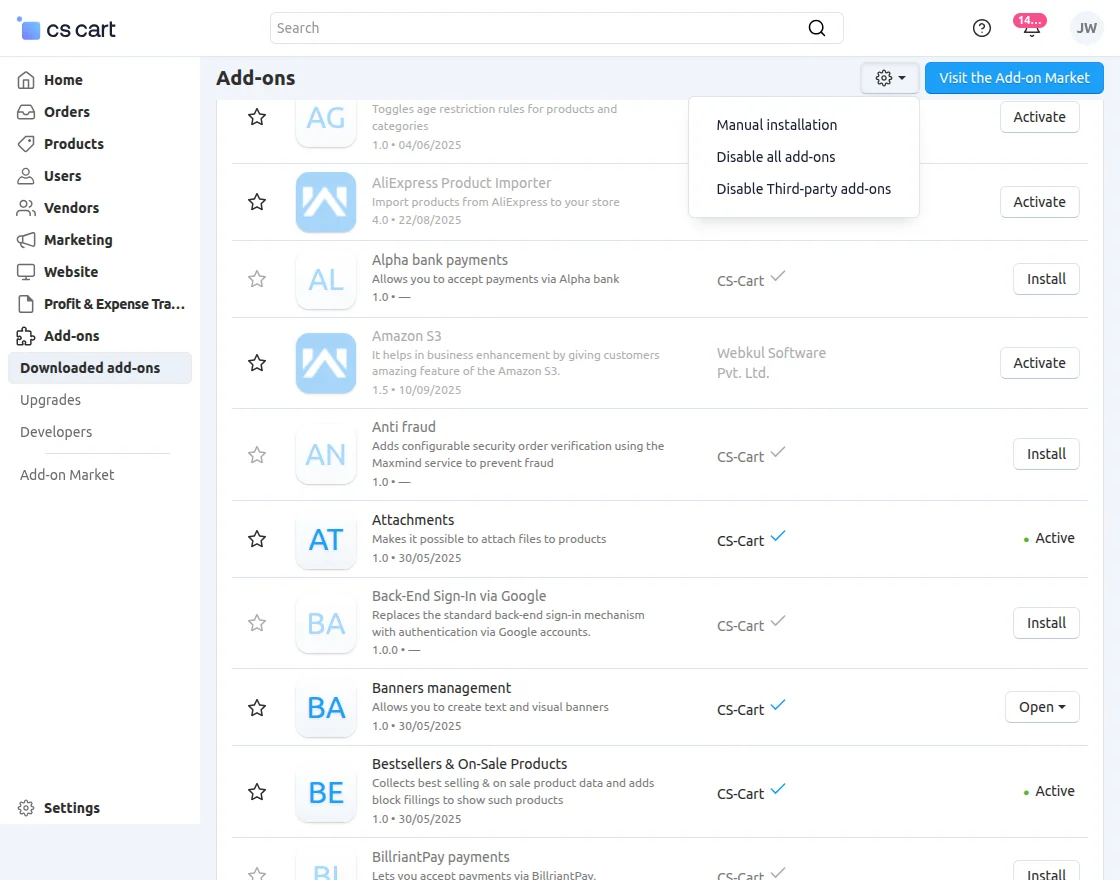Open the Attachments add-on icon

click(326, 540)
